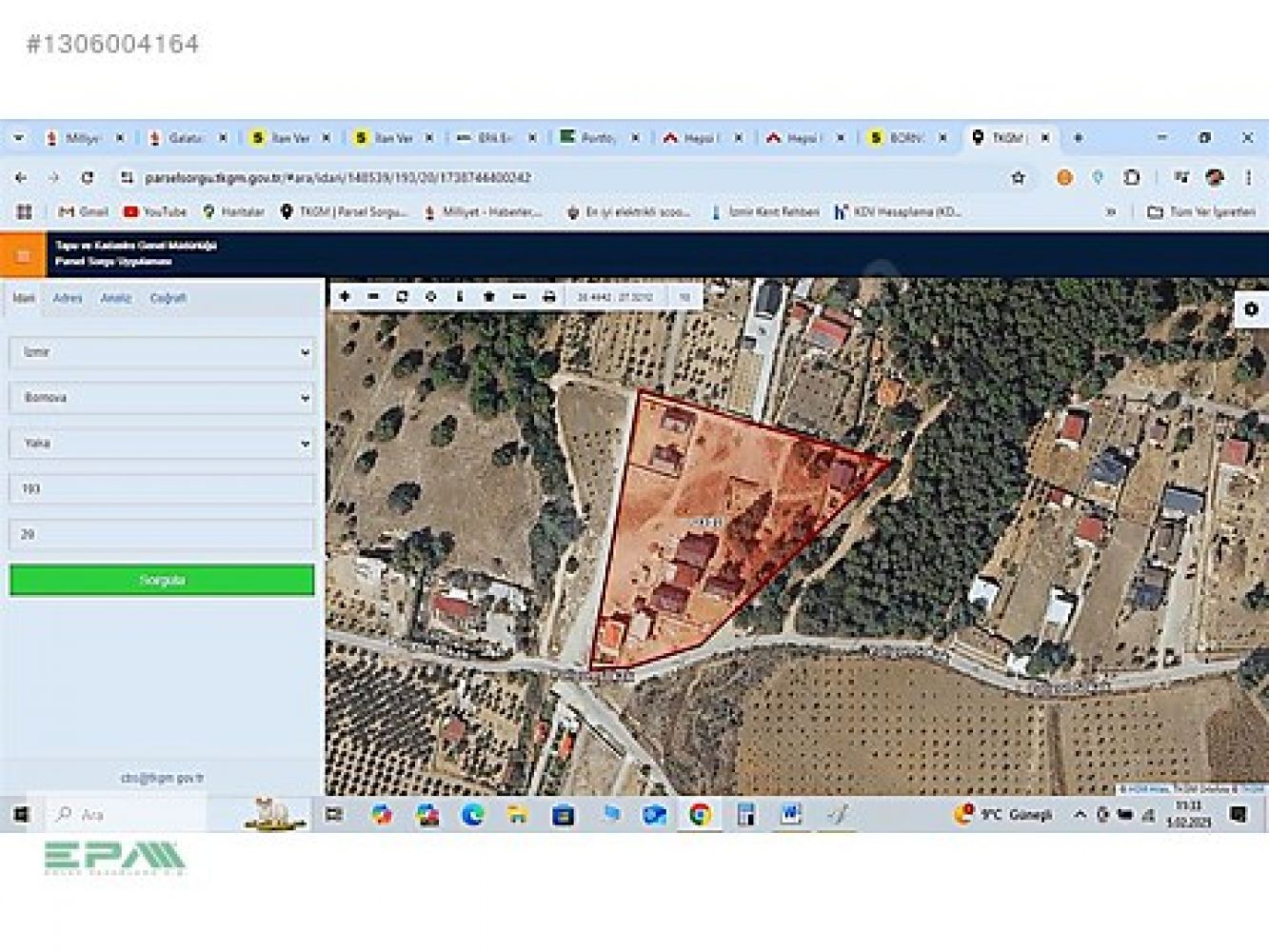Image resolution: width=1269 pixels, height=952 pixels.
Task: Click the ada number field containing 193
Action: pyautogui.click(x=162, y=488)
